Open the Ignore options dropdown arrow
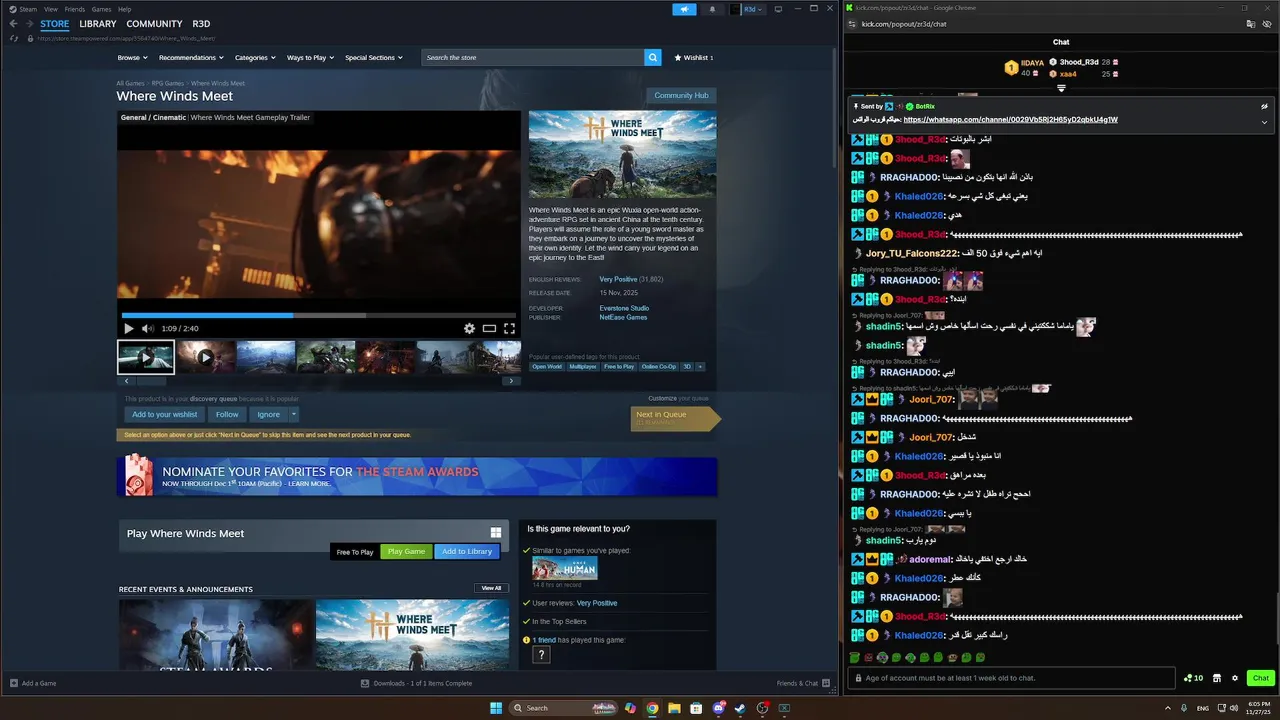 293,414
